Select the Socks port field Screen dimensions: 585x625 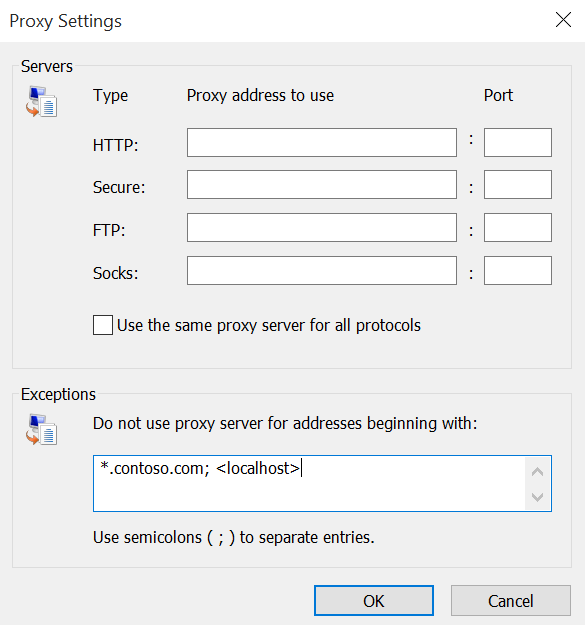click(x=518, y=271)
